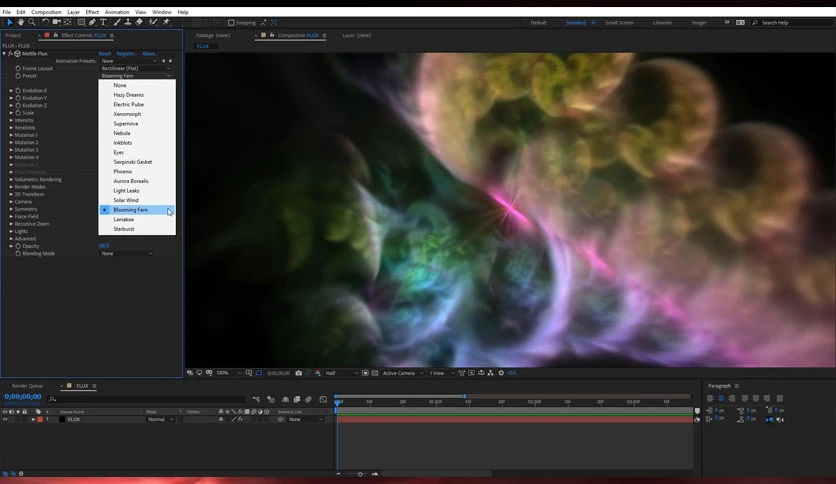Viewport: 836px width, 484px height.
Task: Open the Blending Mode dropdown
Action: [x=127, y=254]
